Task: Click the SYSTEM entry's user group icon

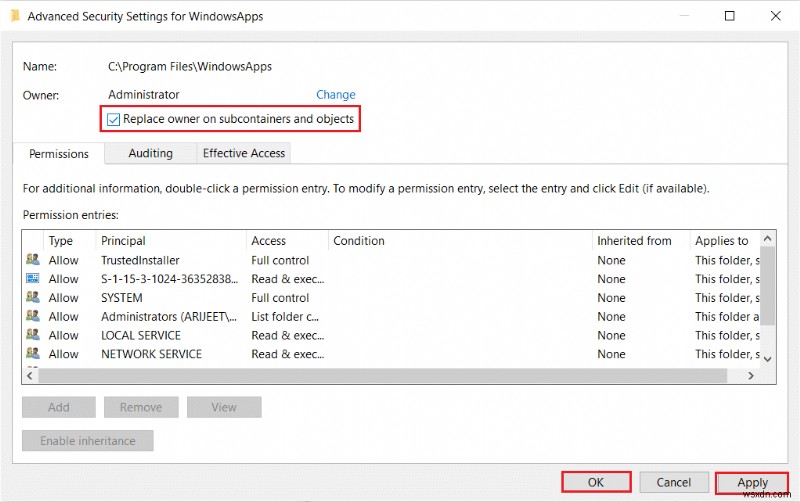Action: tap(32, 298)
